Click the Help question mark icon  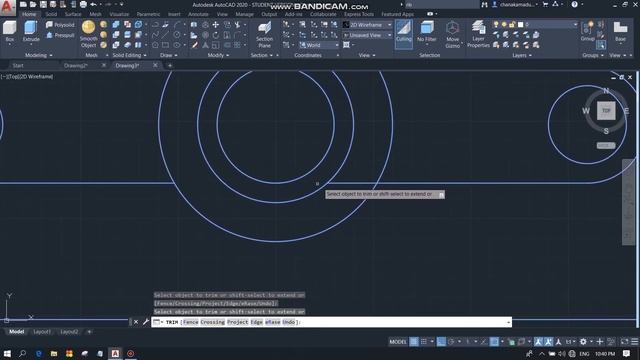click(574, 4)
